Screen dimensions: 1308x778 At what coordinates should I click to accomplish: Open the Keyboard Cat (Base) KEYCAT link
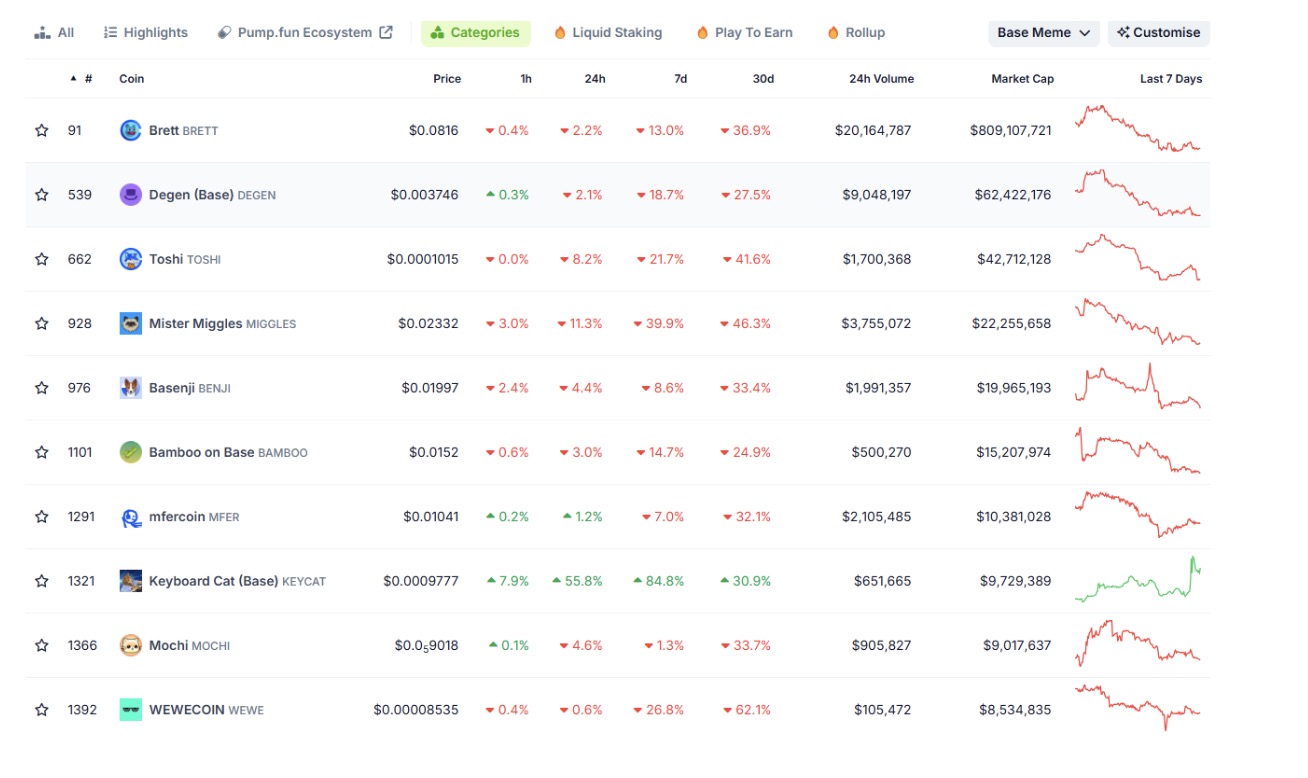click(x=237, y=581)
